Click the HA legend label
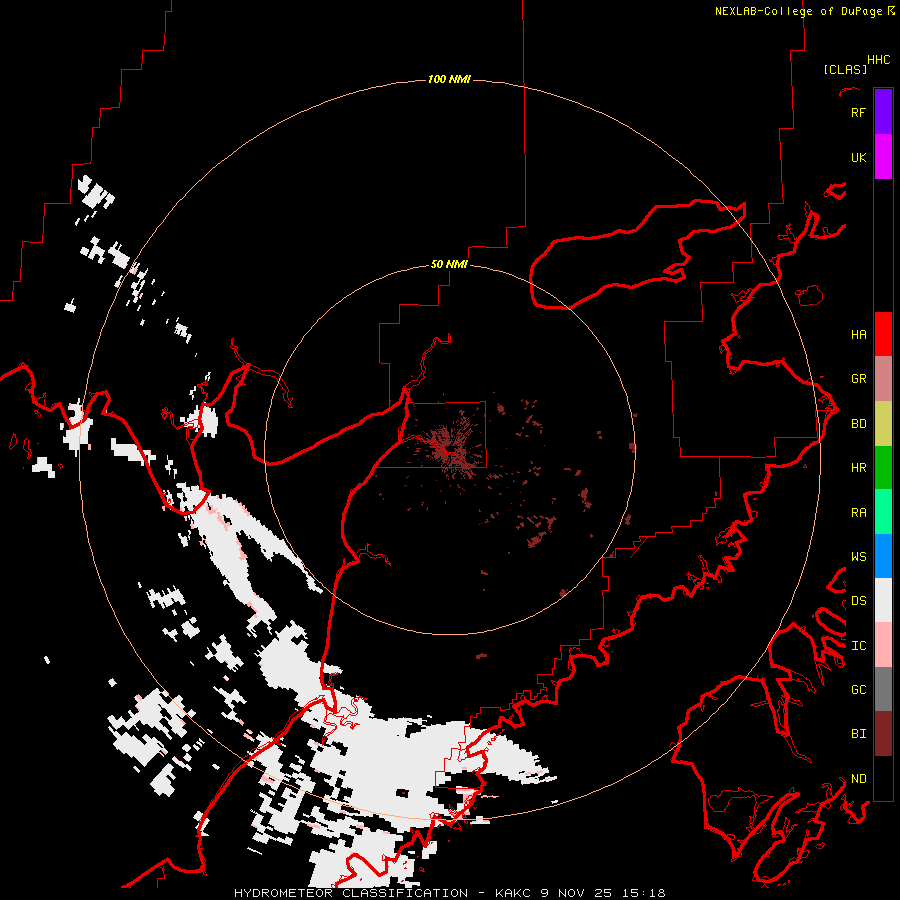The width and height of the screenshot is (900, 900). point(858,334)
